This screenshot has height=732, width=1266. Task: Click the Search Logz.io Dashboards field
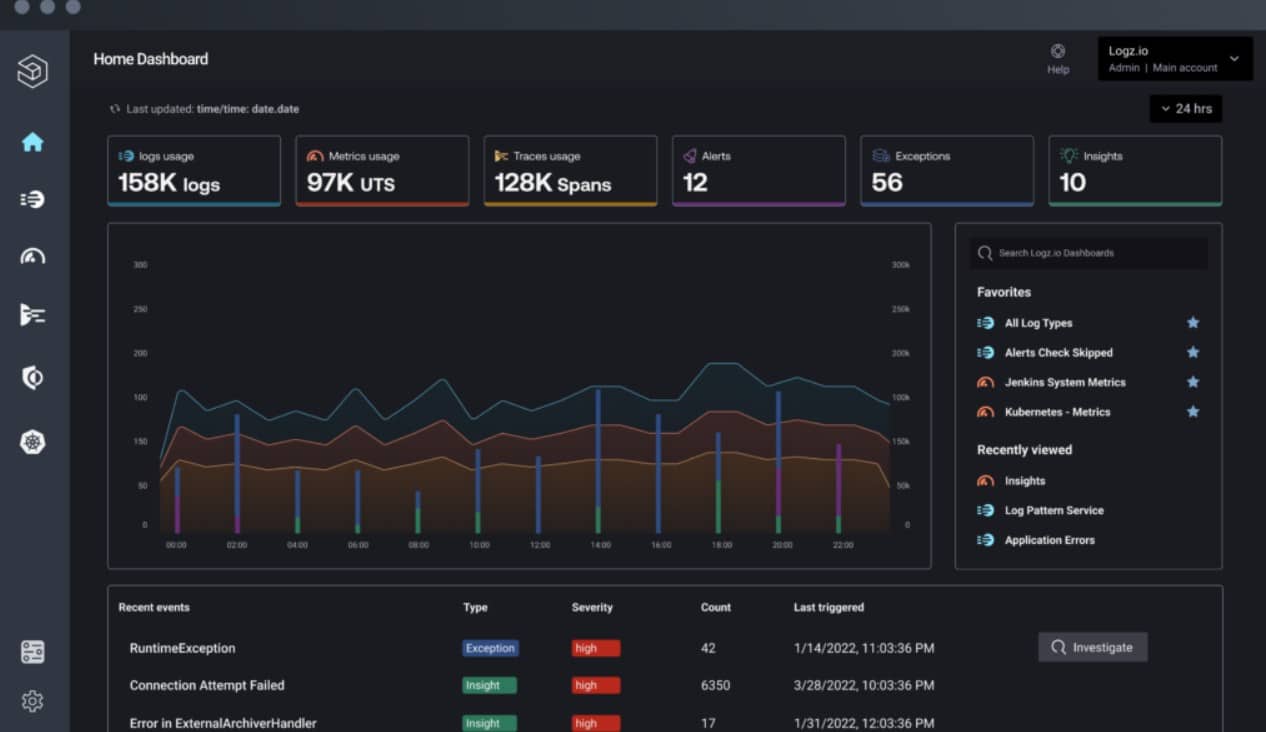point(1088,253)
